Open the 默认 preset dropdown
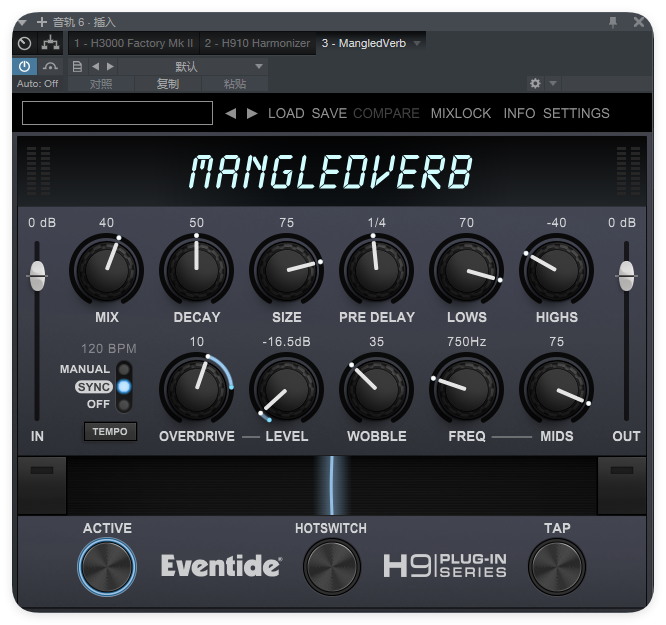Screen dimensions: 666x625 pyautogui.click(x=193, y=66)
